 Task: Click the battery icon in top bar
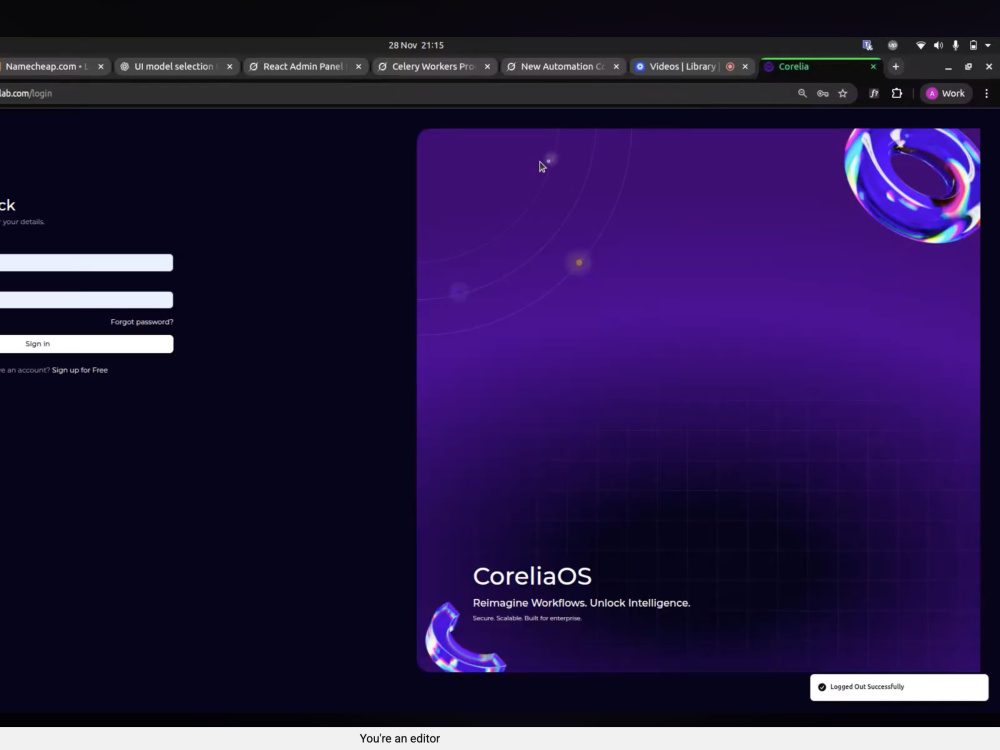coord(973,45)
